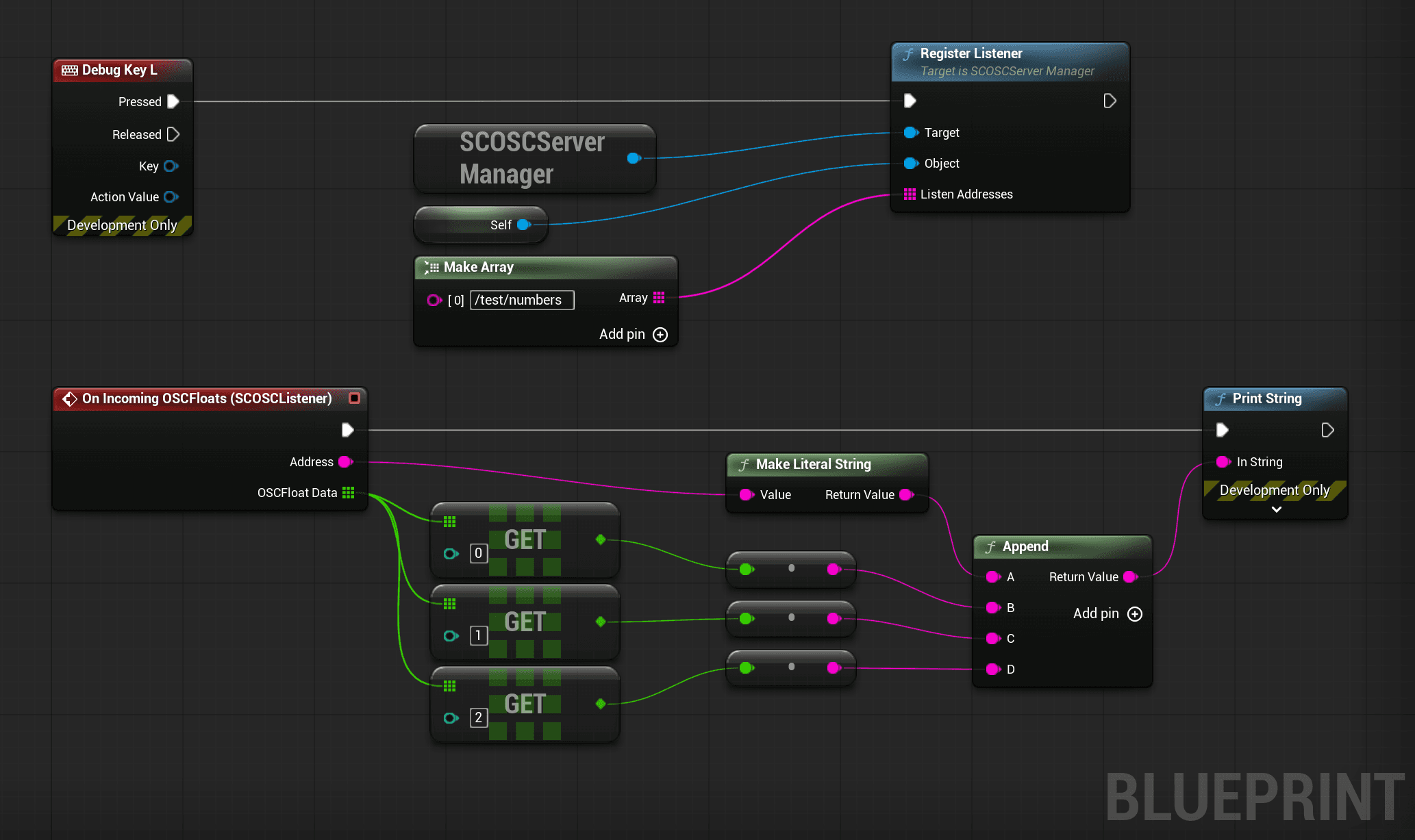Viewport: 1415px width, 840px height.
Task: Select the Make Literal String node header
Action: coord(813,464)
